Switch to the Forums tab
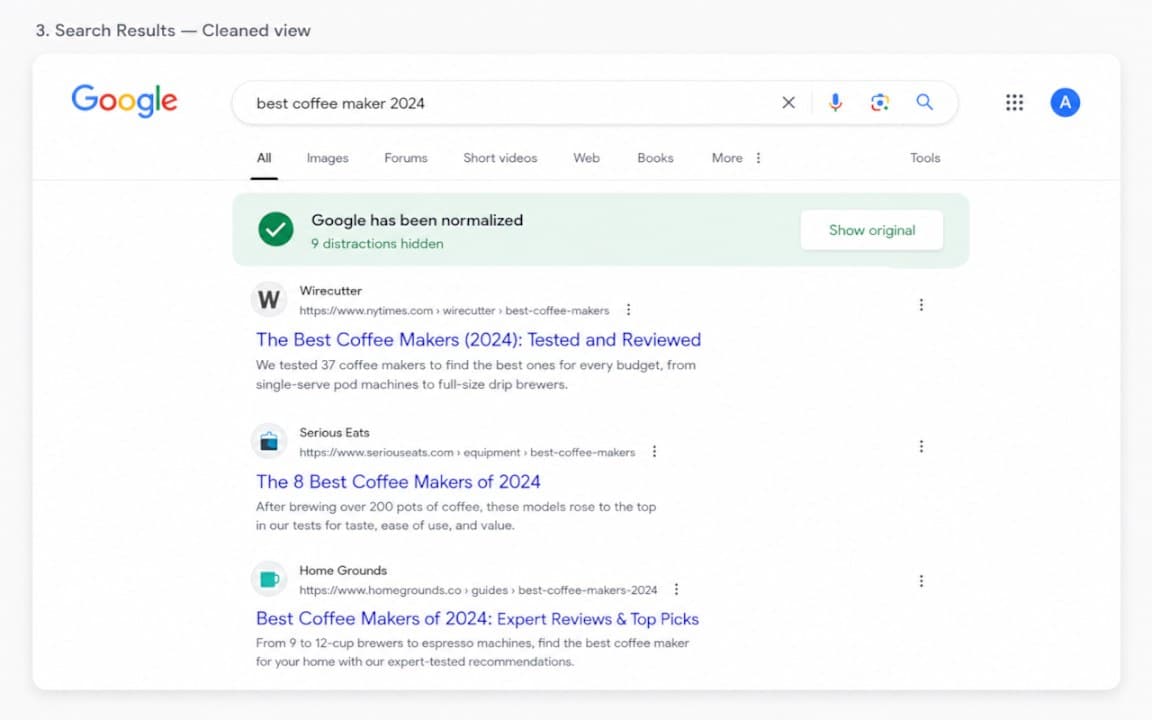Viewport: 1152px width, 720px height. pyautogui.click(x=406, y=158)
